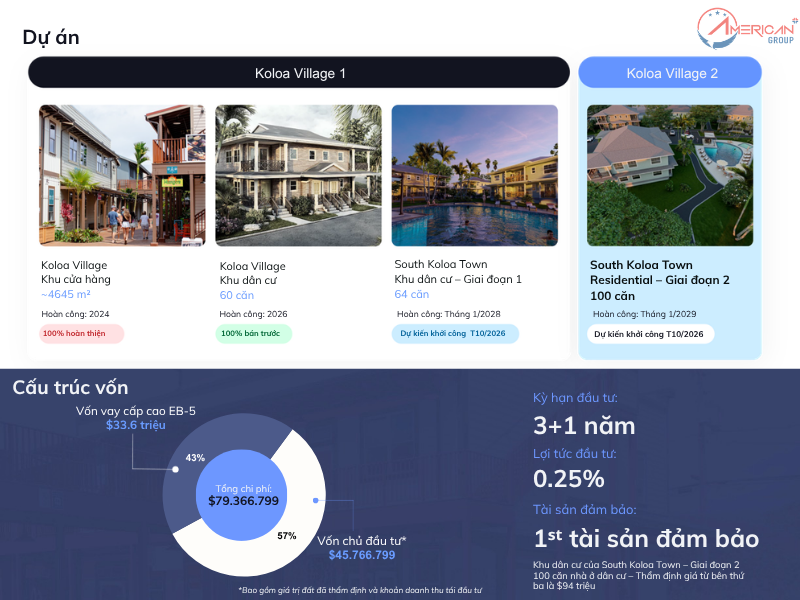Click the '60 căn' unit count
This screenshot has width=800, height=600.
click(x=237, y=295)
